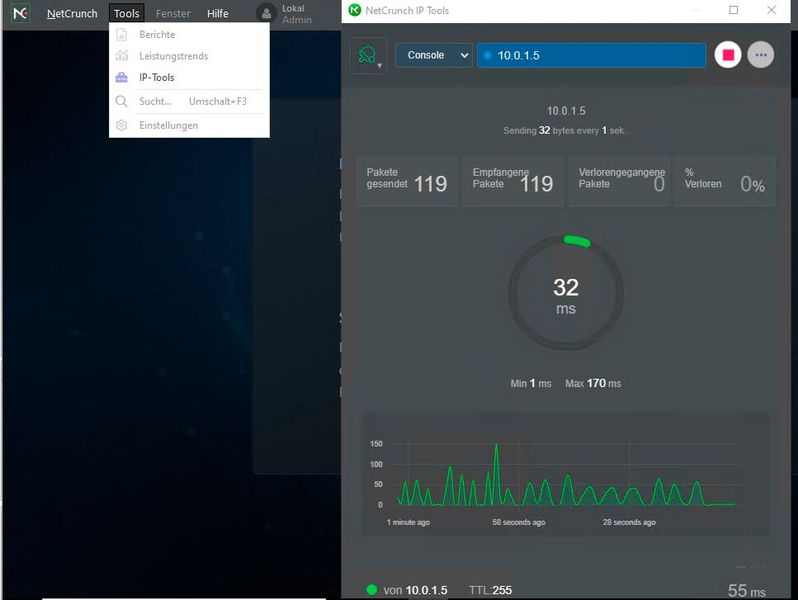The height and width of the screenshot is (600, 798).
Task: Click the TTL:255 text
Action: [491, 590]
